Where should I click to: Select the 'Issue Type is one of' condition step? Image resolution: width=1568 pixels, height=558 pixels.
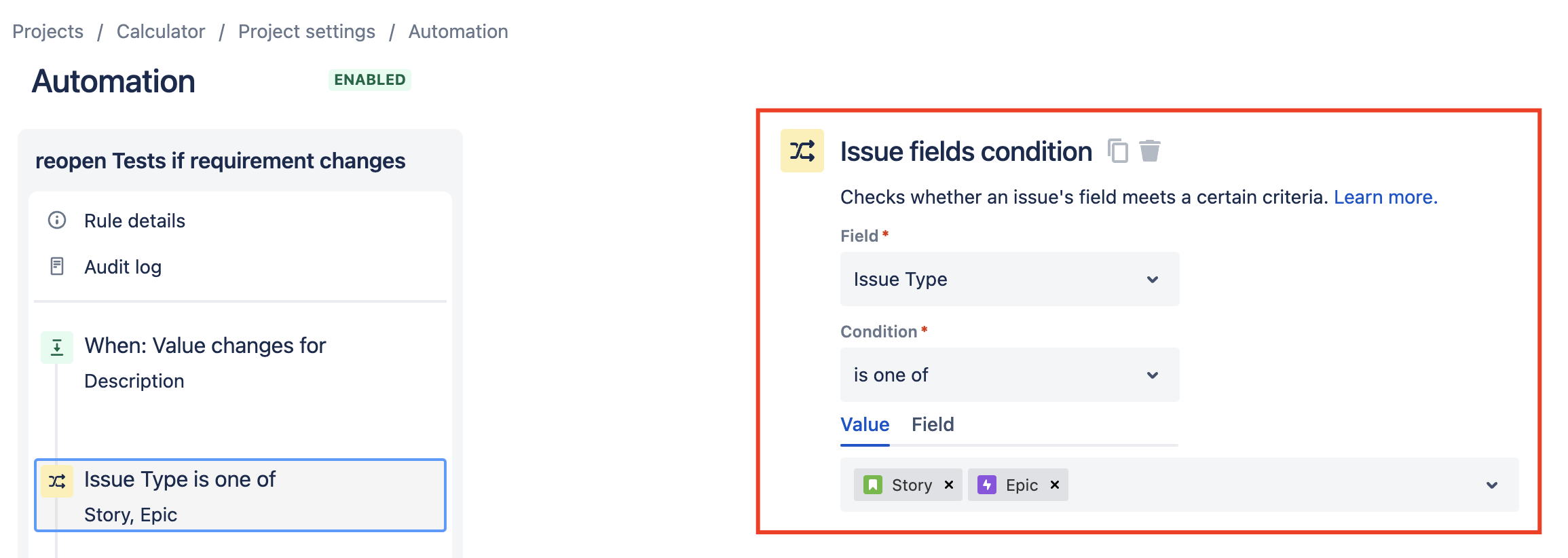tap(240, 496)
